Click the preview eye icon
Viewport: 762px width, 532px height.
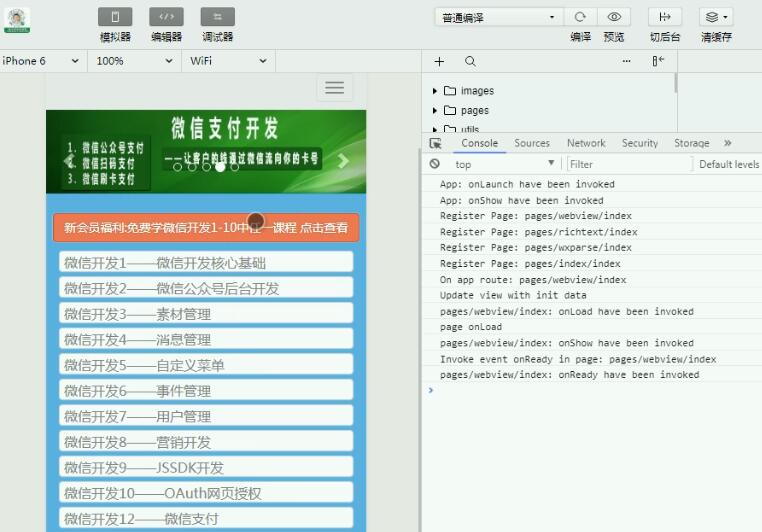coord(614,17)
